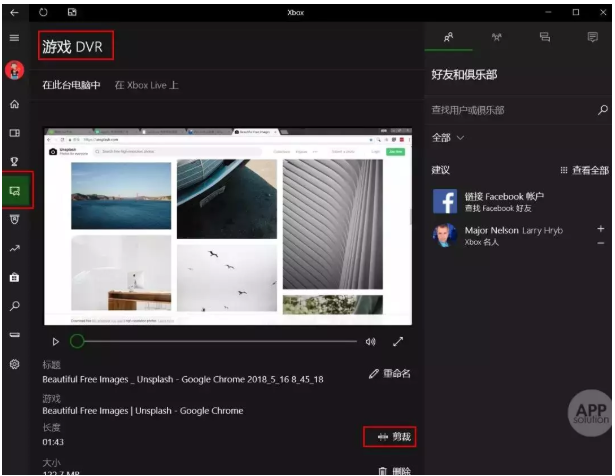Click the video preview thumbnail

[228, 226]
